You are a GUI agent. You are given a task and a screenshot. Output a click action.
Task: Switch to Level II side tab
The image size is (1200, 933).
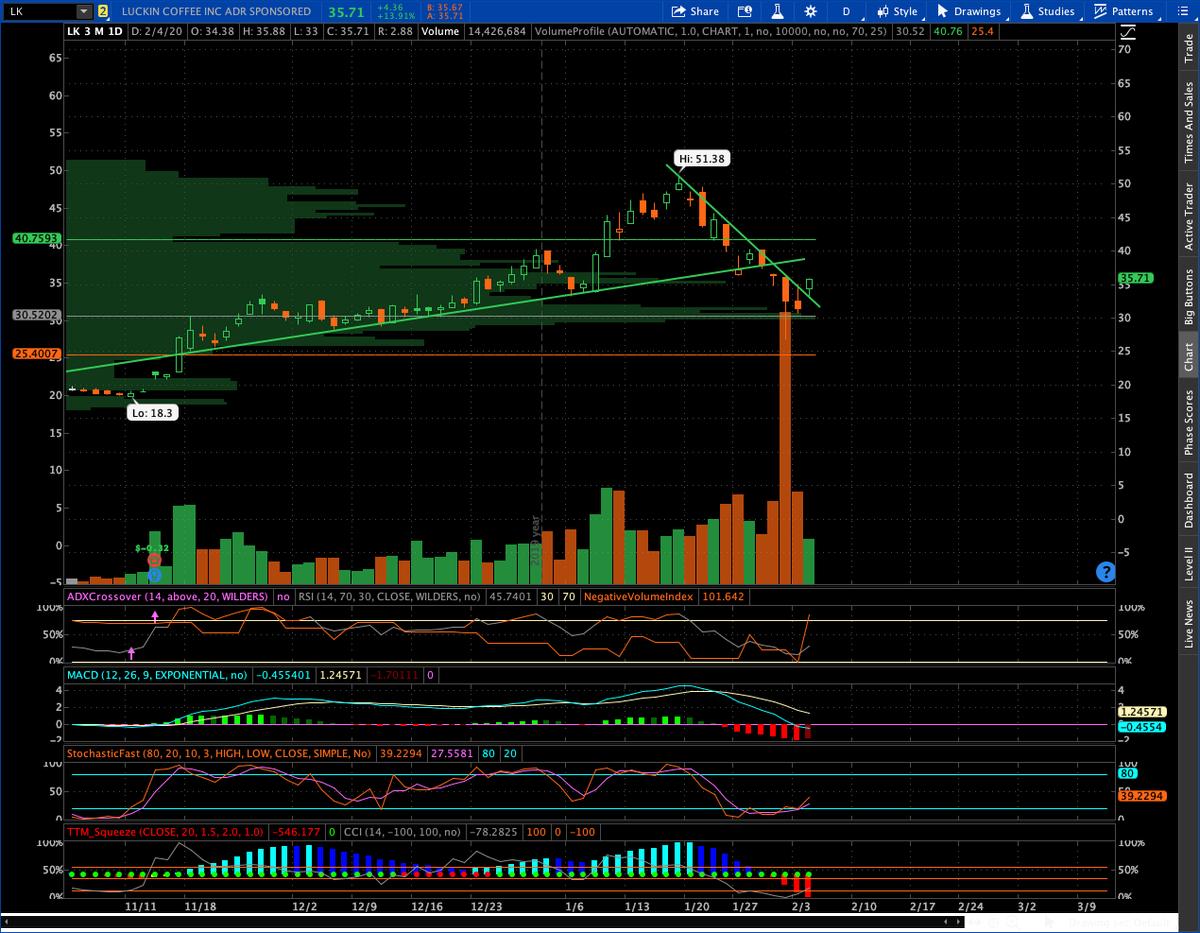click(1188, 563)
